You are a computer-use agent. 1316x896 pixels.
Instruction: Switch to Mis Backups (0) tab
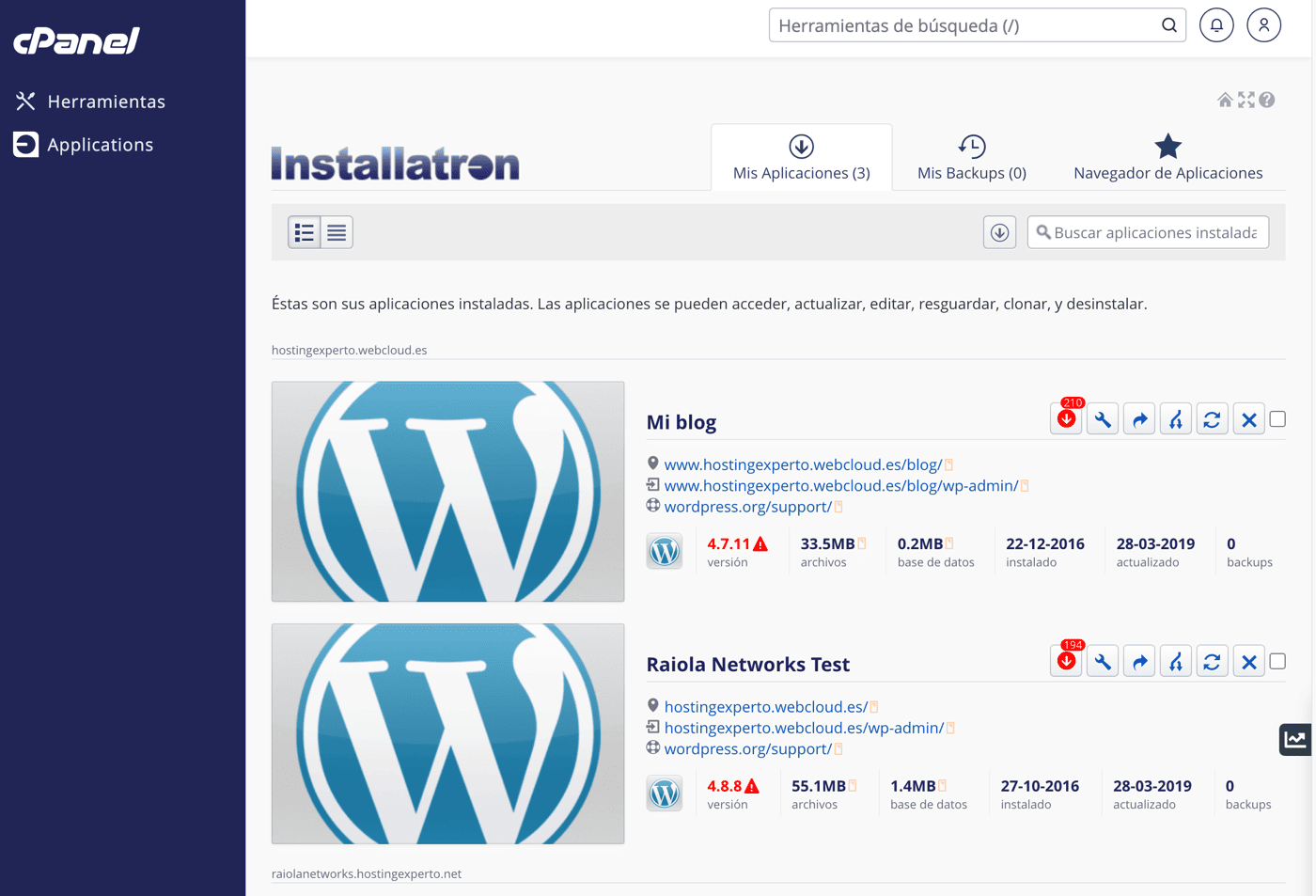pyautogui.click(x=972, y=157)
